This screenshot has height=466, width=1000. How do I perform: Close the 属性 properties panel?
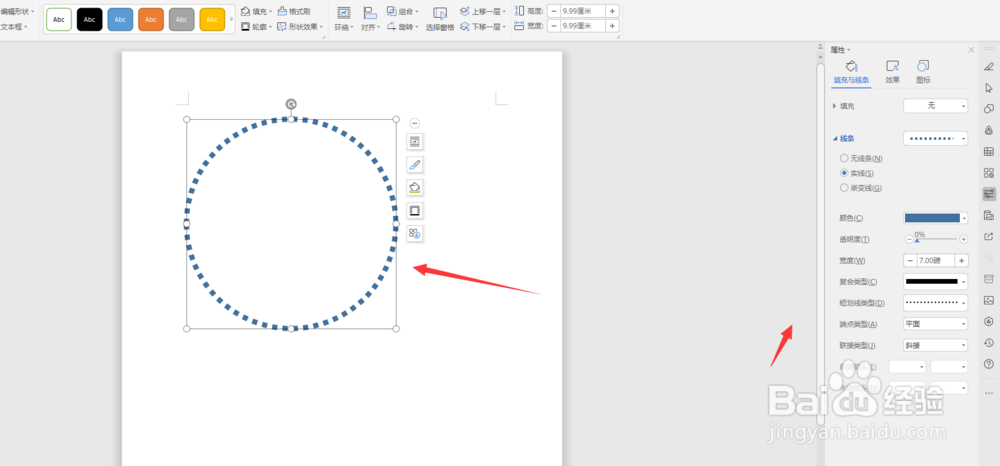971,50
